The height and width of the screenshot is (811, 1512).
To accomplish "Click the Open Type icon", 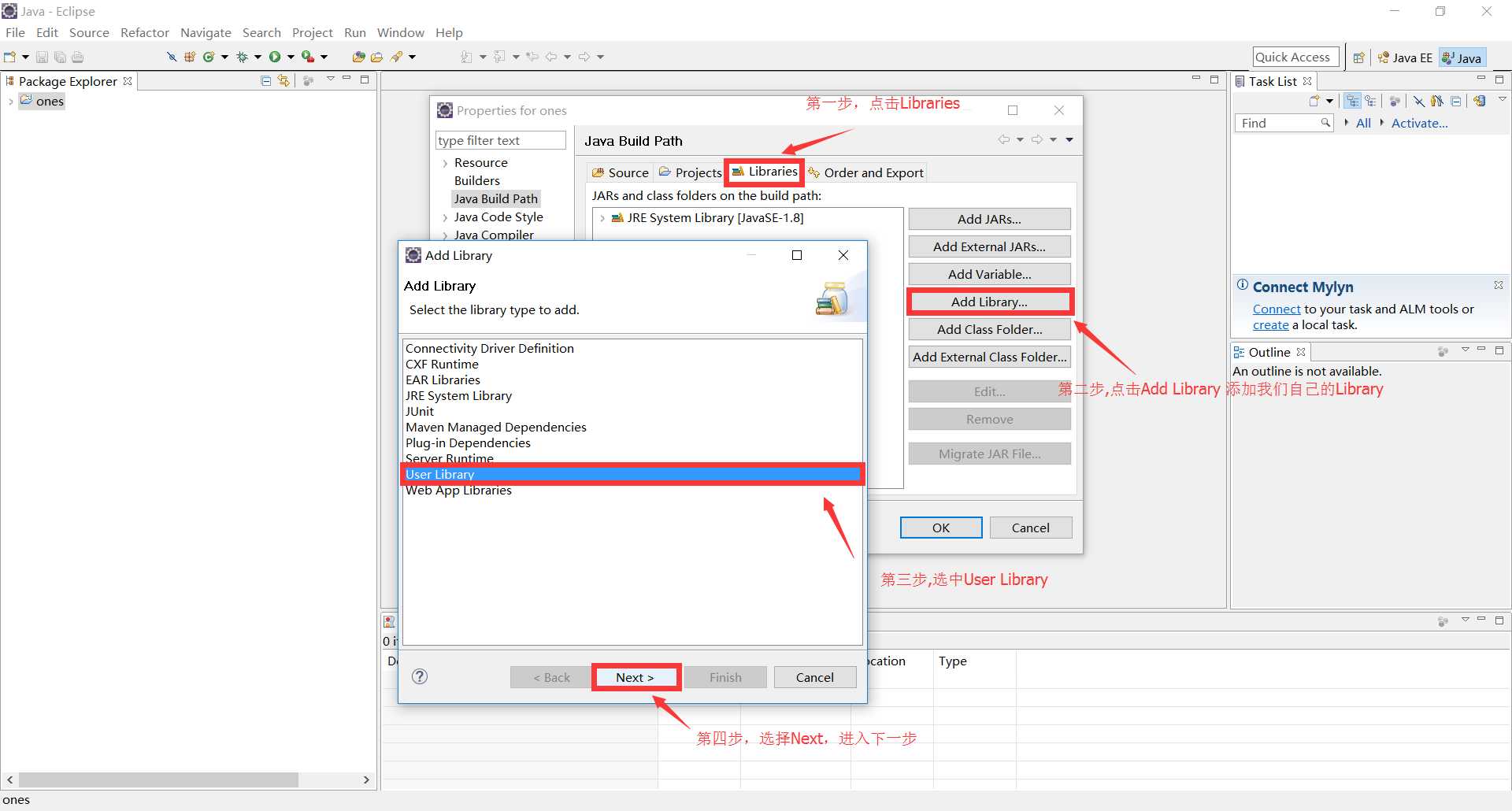I will [358, 57].
